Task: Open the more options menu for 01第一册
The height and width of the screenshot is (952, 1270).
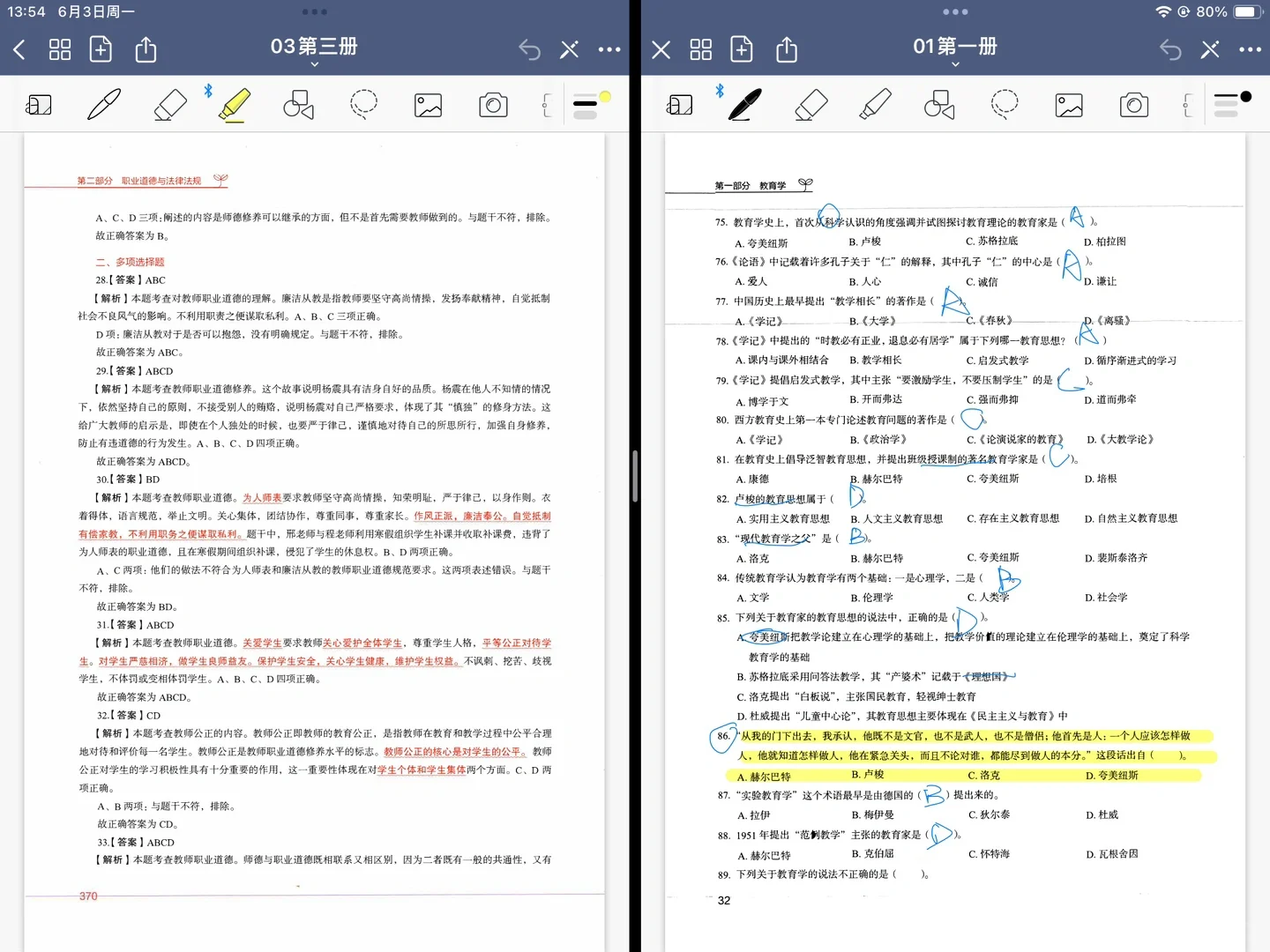Action: pos(1250,49)
